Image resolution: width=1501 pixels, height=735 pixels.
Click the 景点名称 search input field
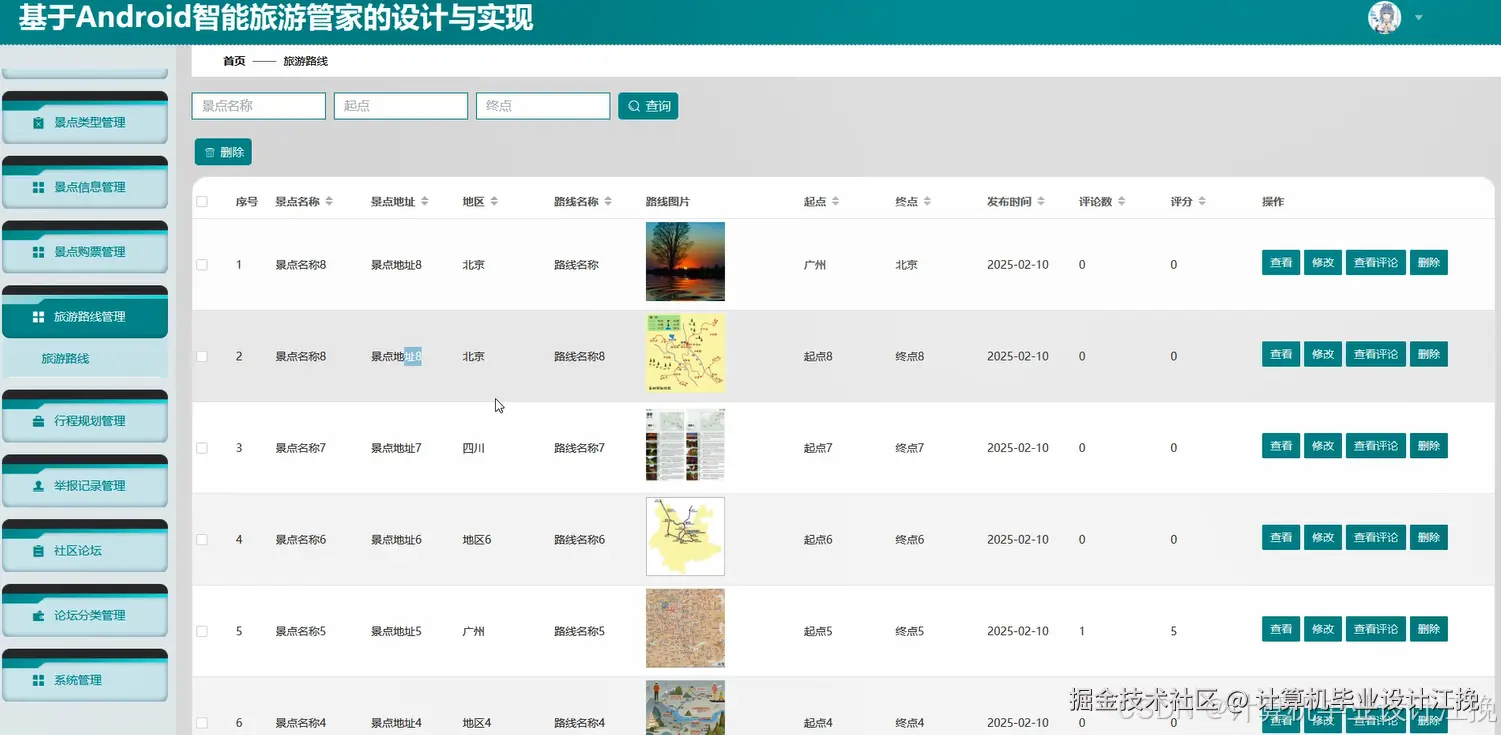(258, 105)
